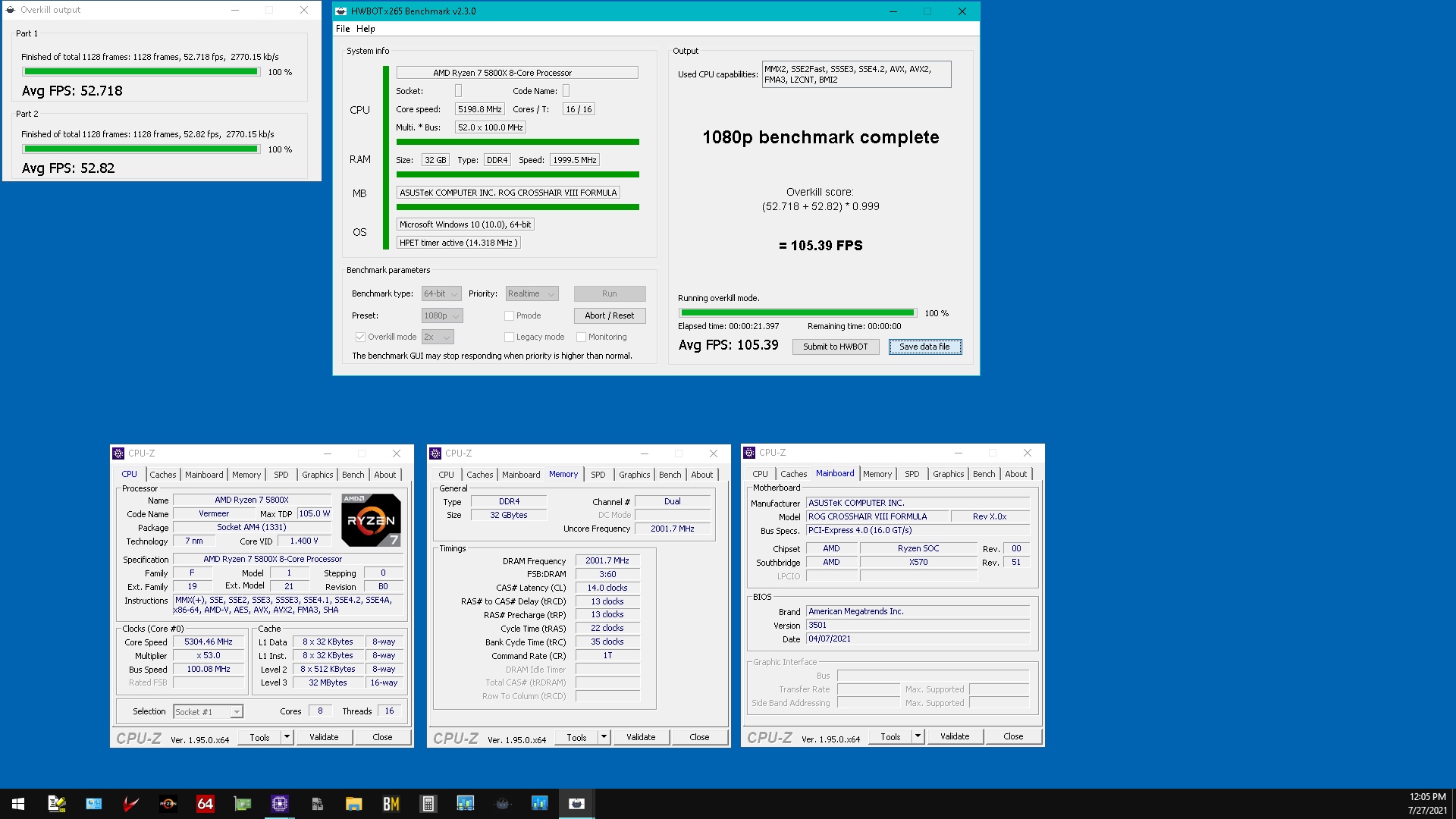Toggle the Overkill mode checkbox
Viewport: 1456px width, 819px height.
[x=360, y=337]
